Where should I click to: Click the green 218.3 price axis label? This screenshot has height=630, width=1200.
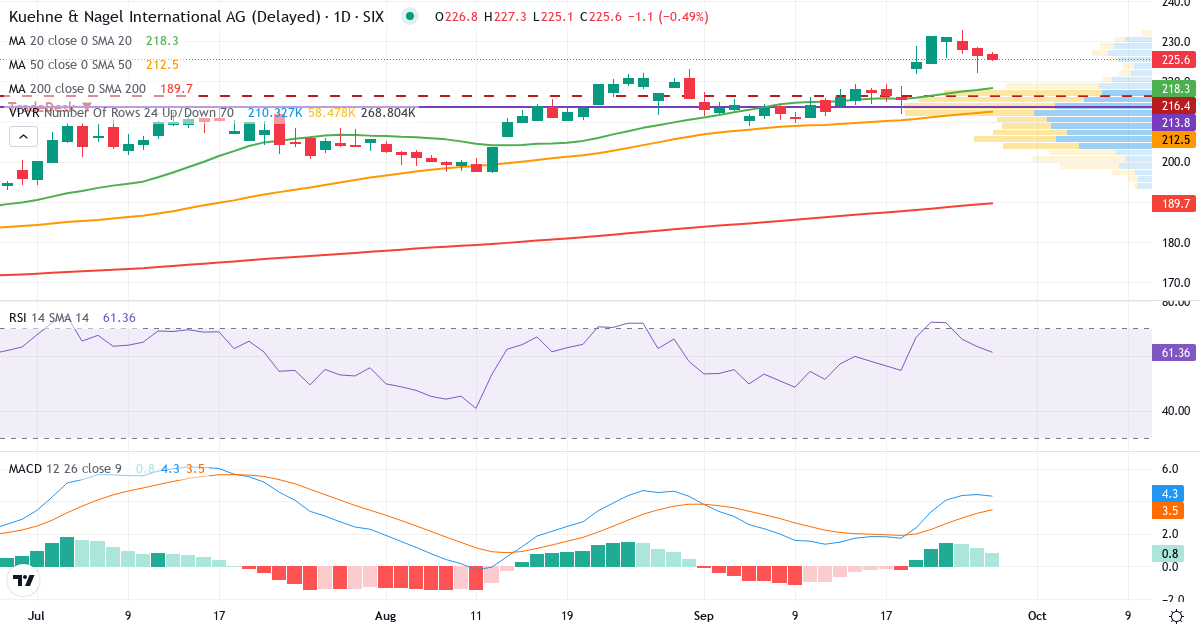pyautogui.click(x=1176, y=89)
